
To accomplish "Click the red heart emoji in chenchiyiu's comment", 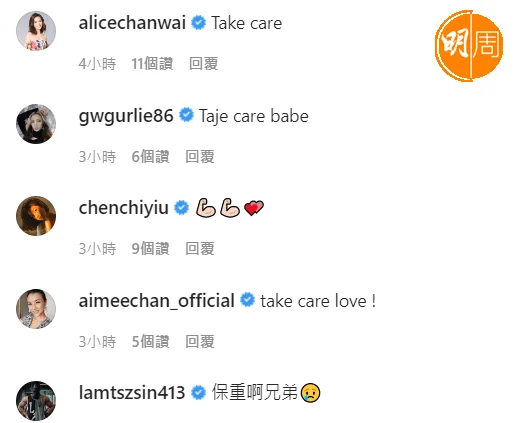I will click(x=254, y=208).
